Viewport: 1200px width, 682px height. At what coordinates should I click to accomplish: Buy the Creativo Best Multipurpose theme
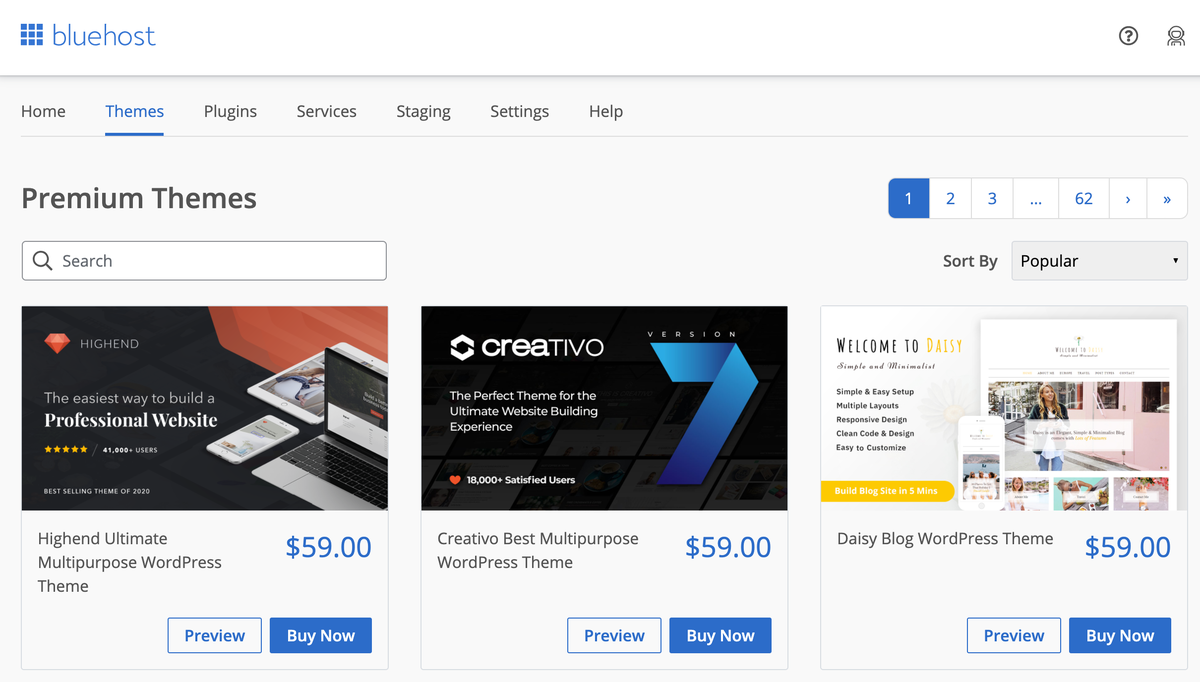click(x=720, y=635)
